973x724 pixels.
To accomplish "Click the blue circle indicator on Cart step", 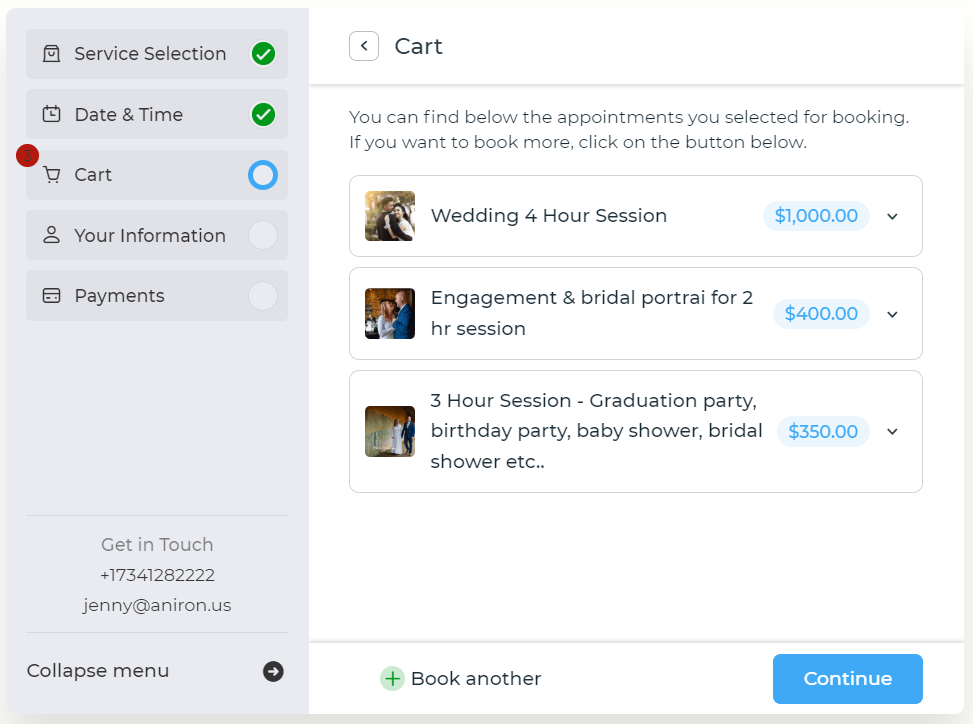I will [x=263, y=175].
